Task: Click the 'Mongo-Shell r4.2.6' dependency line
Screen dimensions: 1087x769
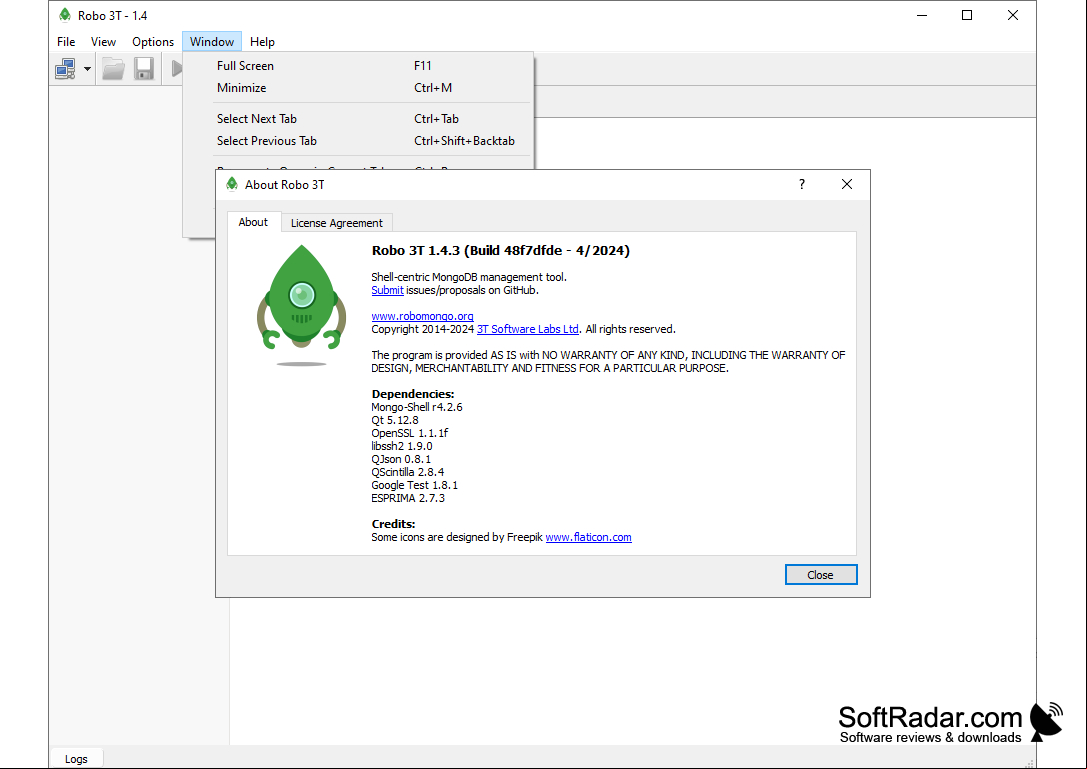Action: (417, 407)
